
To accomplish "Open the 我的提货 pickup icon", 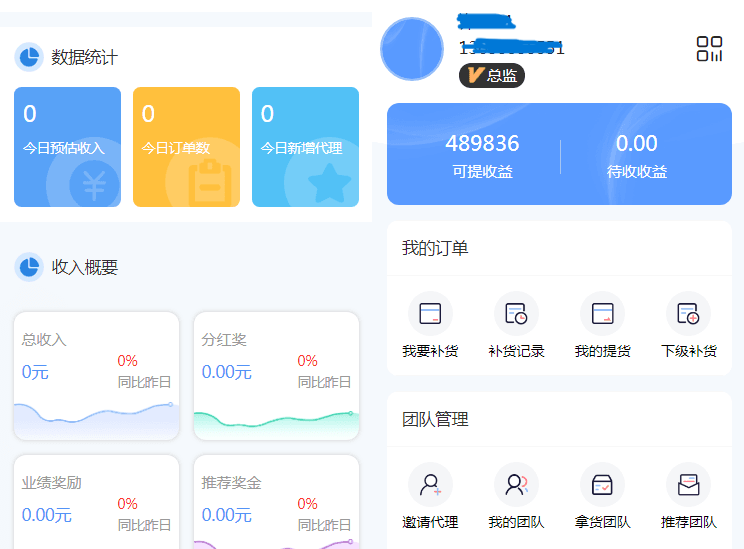I will pyautogui.click(x=602, y=314).
